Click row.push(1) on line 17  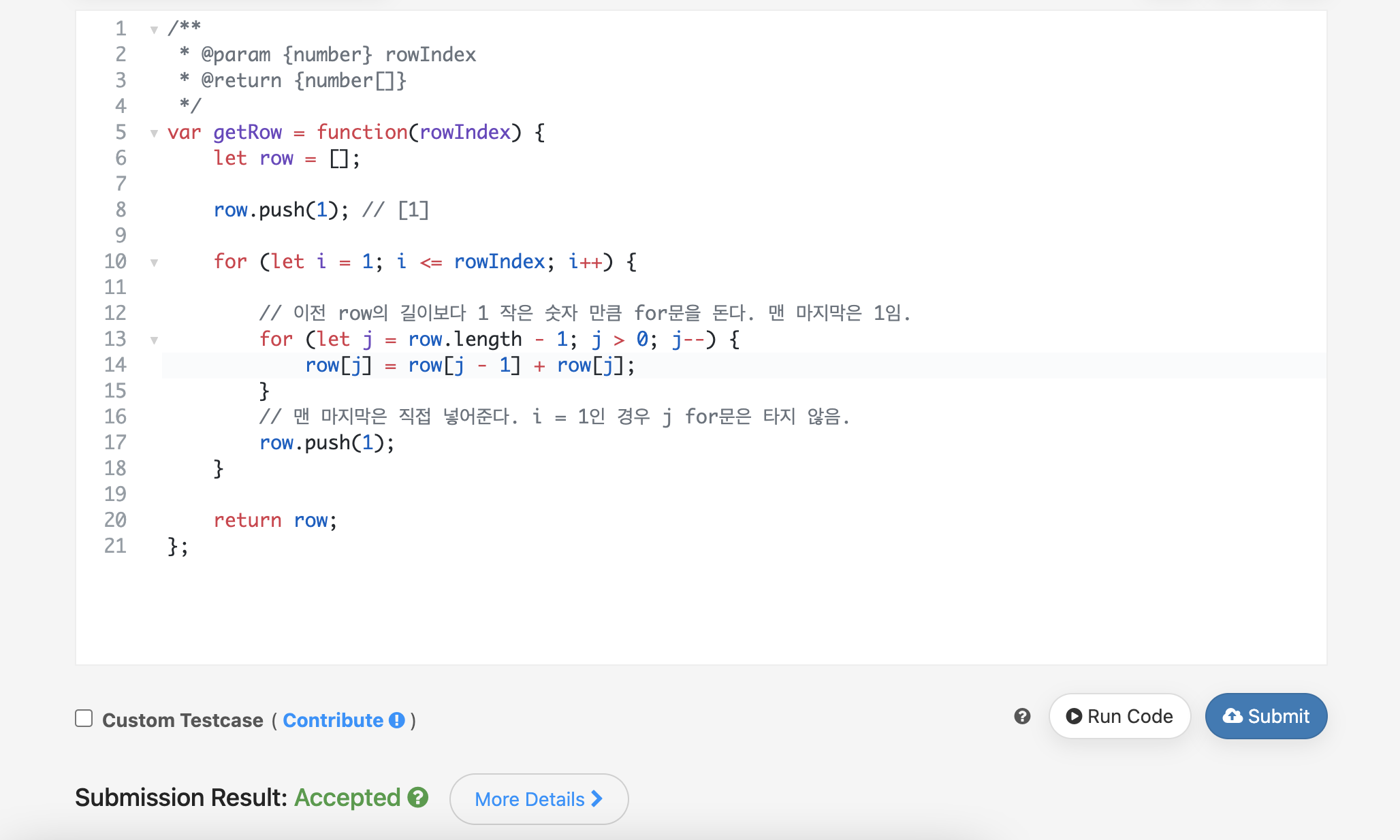click(x=327, y=442)
